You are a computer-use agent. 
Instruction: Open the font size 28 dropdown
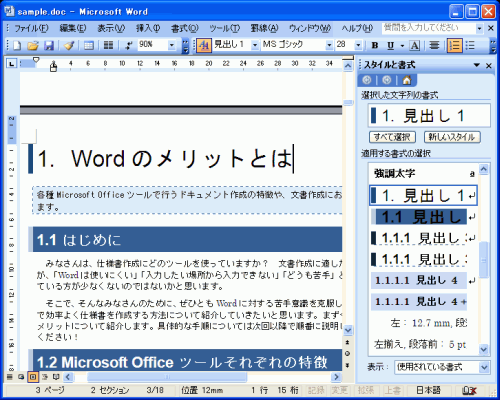[358, 45]
